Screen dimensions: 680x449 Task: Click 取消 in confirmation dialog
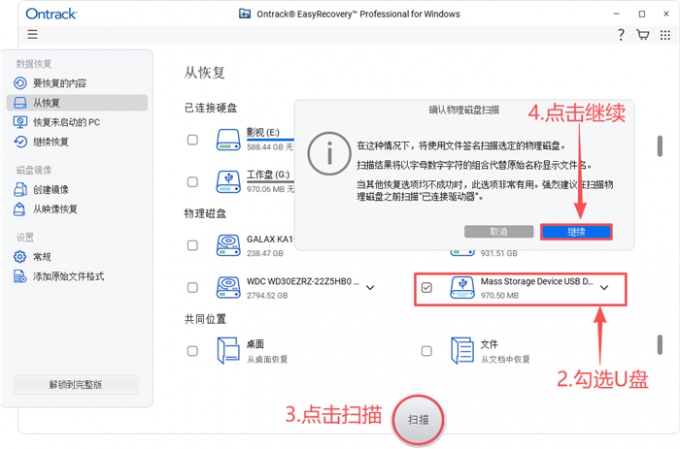pyautogui.click(x=499, y=232)
